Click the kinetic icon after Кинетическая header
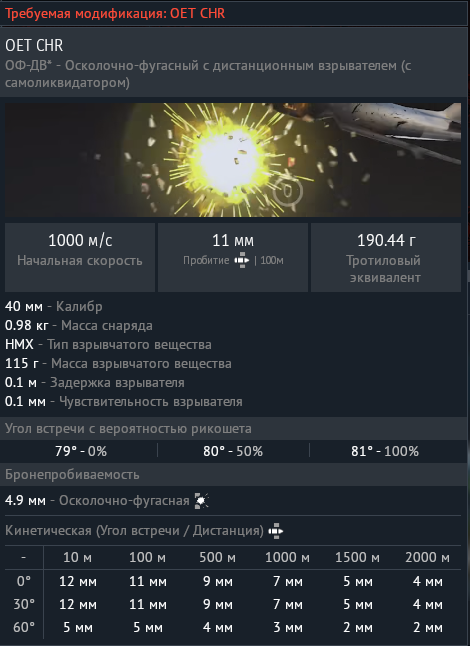This screenshot has width=470, height=646. [x=276, y=531]
